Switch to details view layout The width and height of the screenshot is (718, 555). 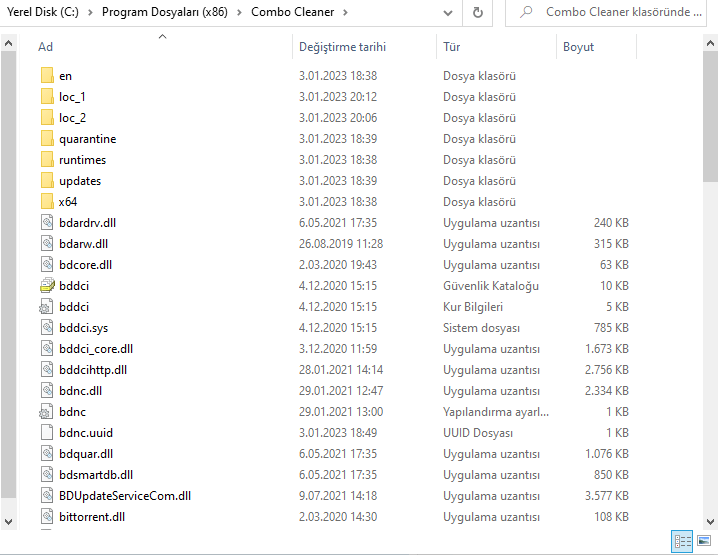682,542
